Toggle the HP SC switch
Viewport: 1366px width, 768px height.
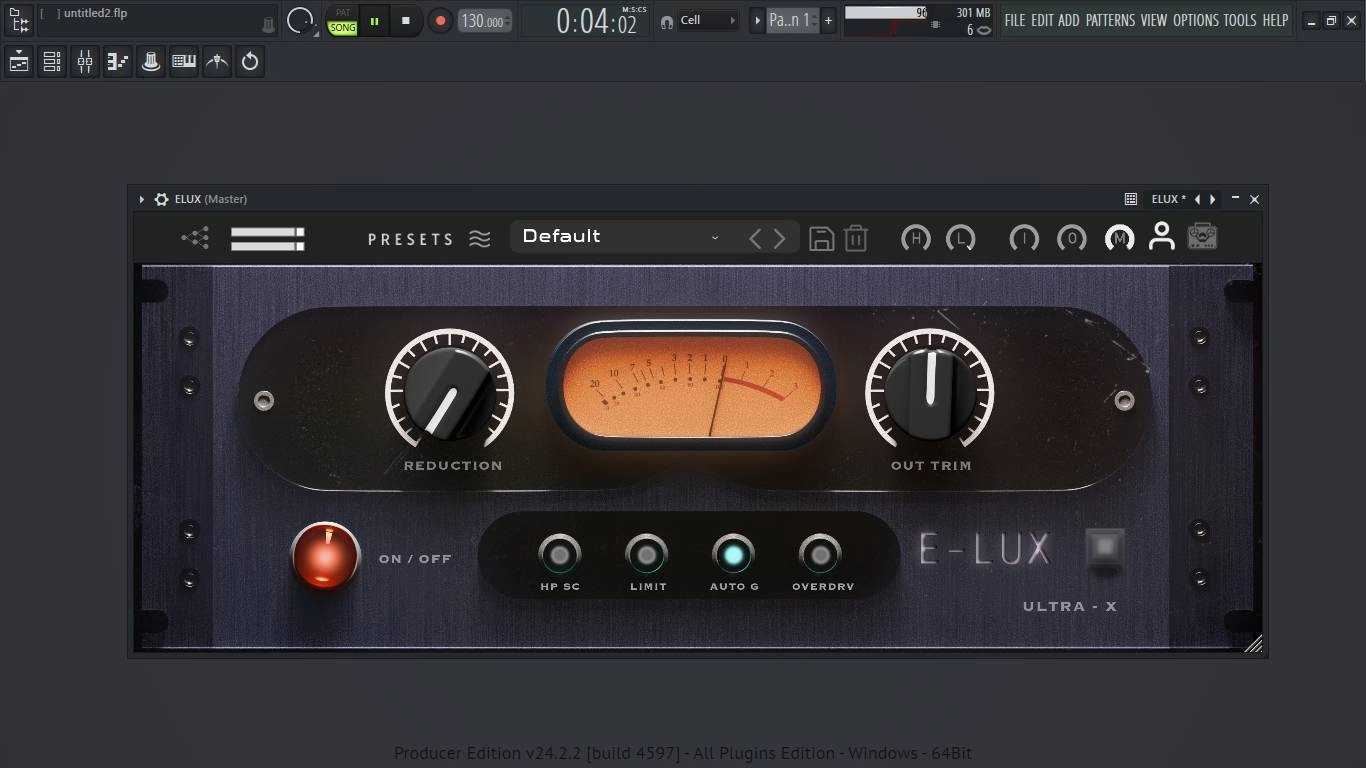pos(559,554)
